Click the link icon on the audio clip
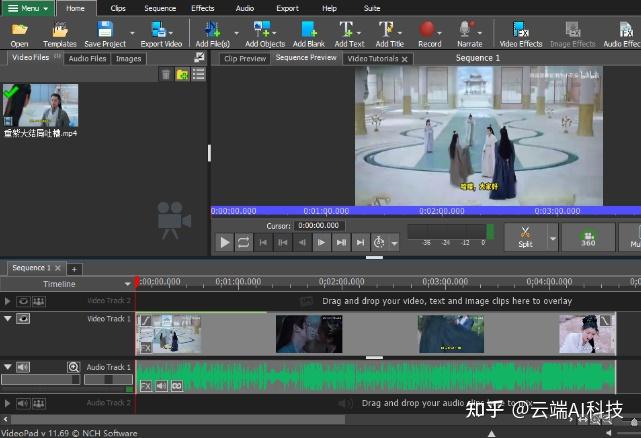The width and height of the screenshot is (641, 438). pyautogui.click(x=177, y=386)
